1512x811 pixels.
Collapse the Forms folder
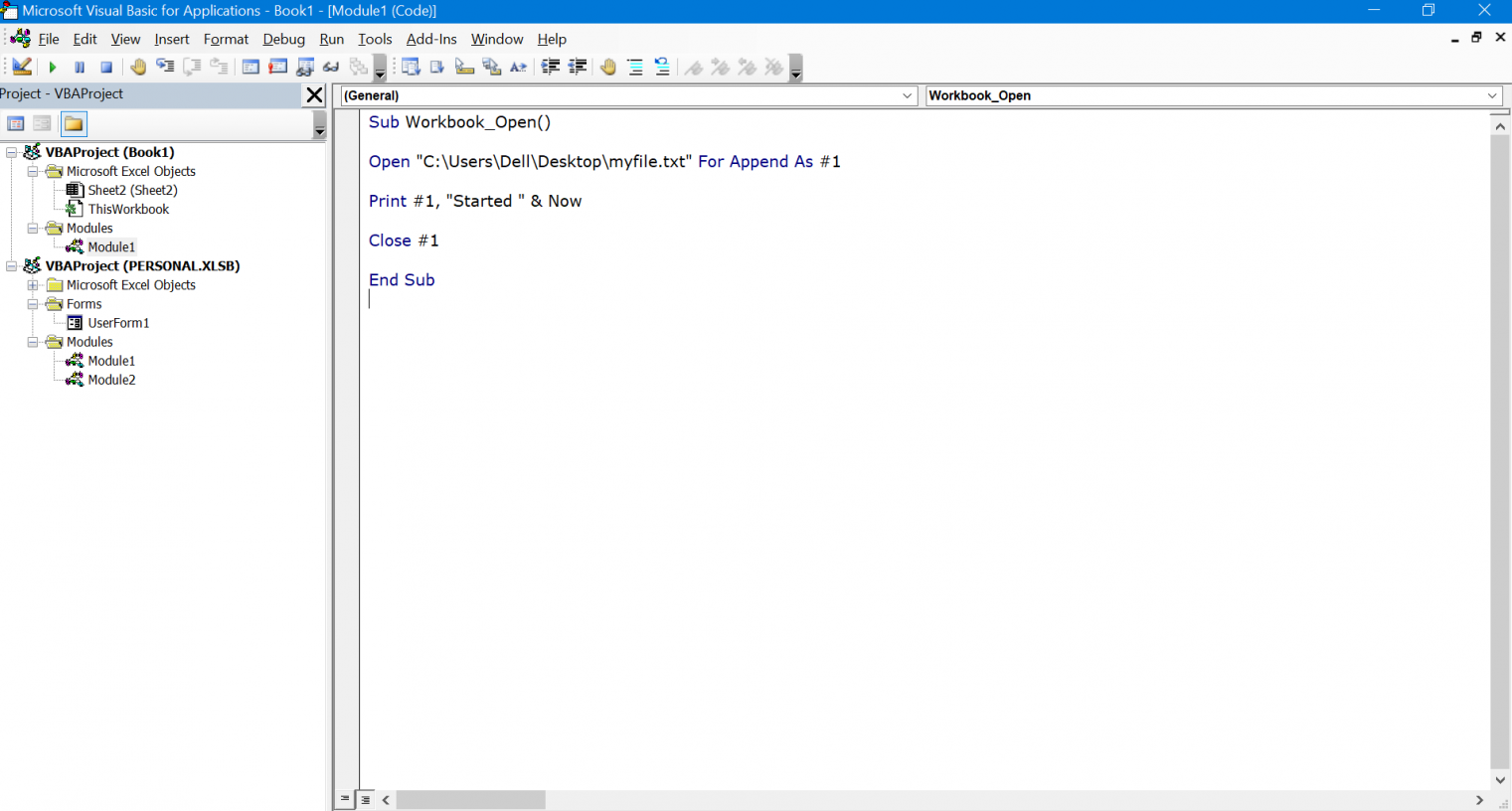(x=33, y=304)
